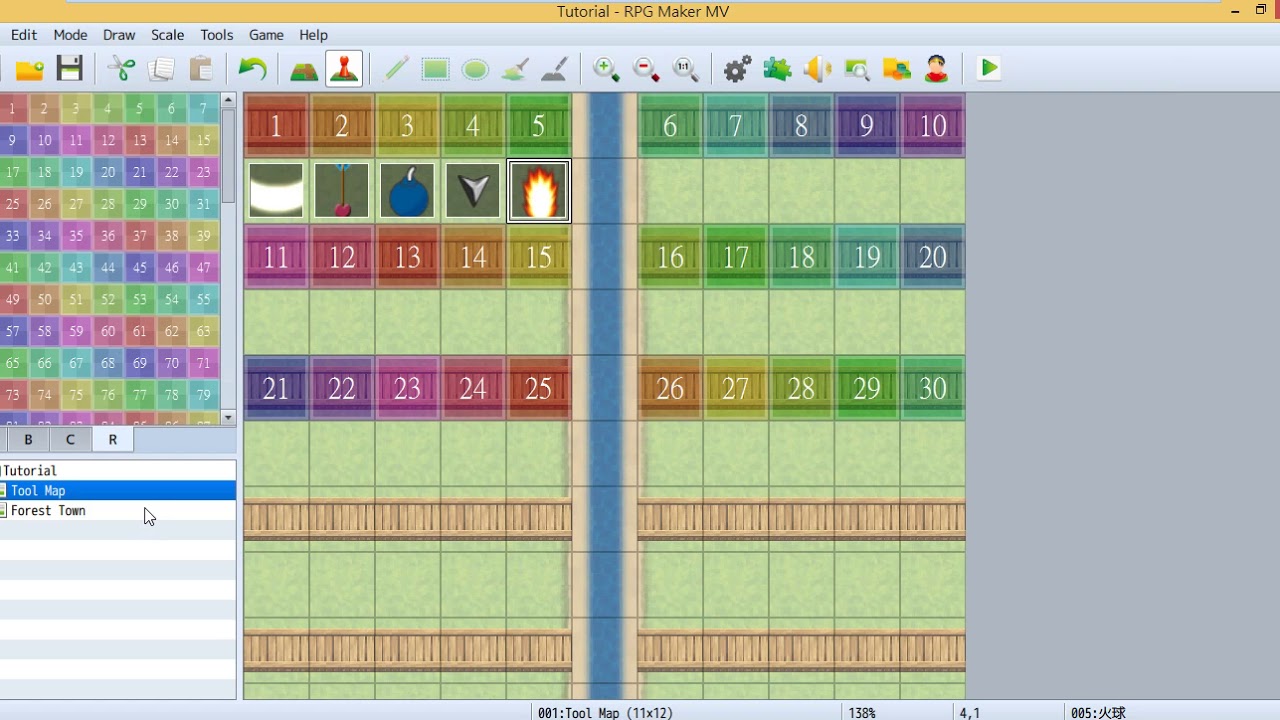Open the Edit menu
The height and width of the screenshot is (720, 1280).
[24, 35]
